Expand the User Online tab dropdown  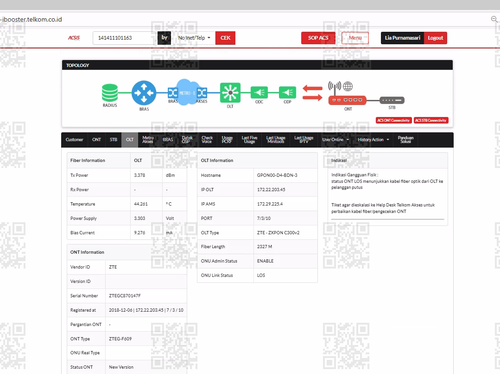[x=335, y=140]
